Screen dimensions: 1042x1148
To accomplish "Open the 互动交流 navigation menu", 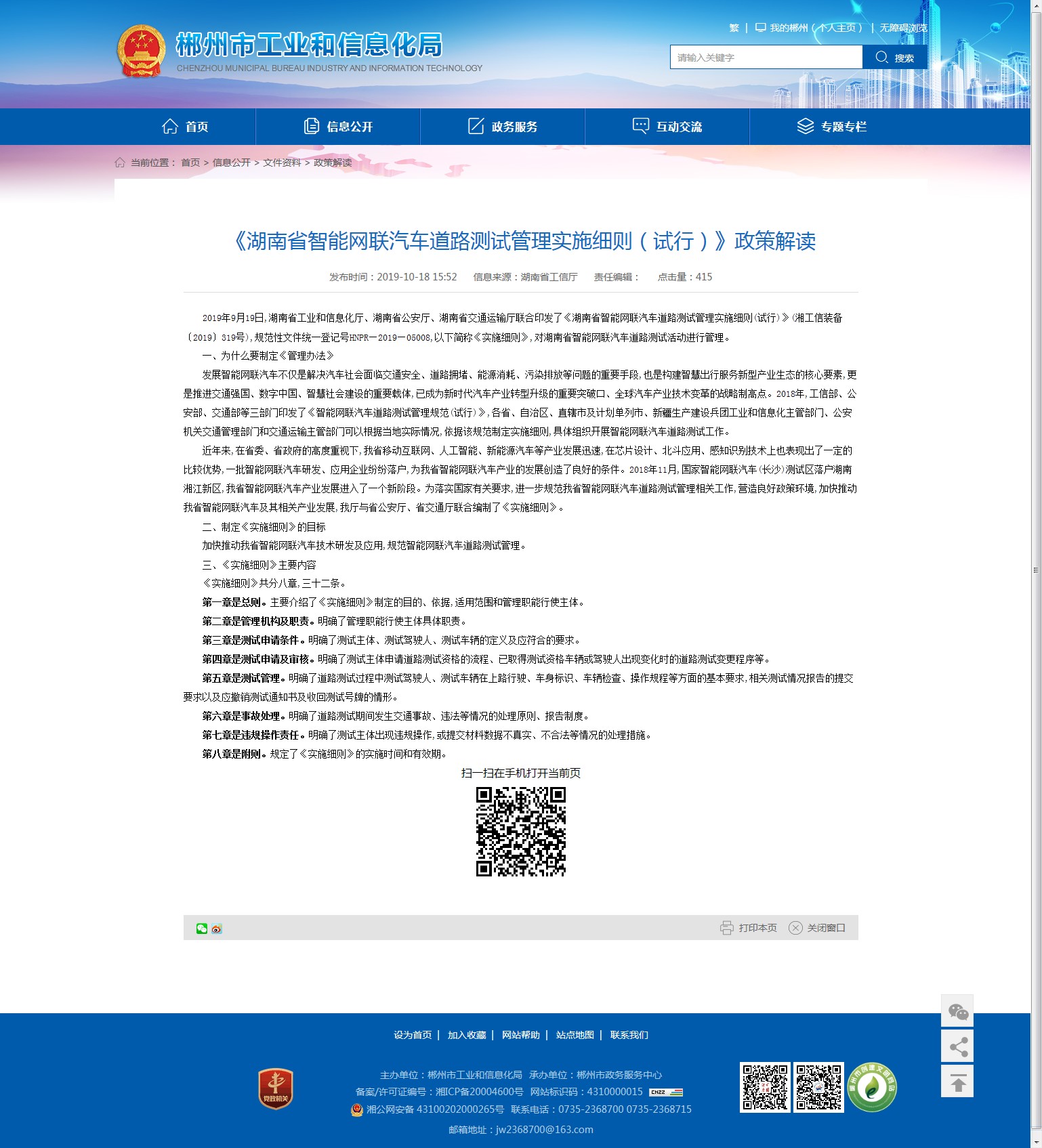I will 667,127.
